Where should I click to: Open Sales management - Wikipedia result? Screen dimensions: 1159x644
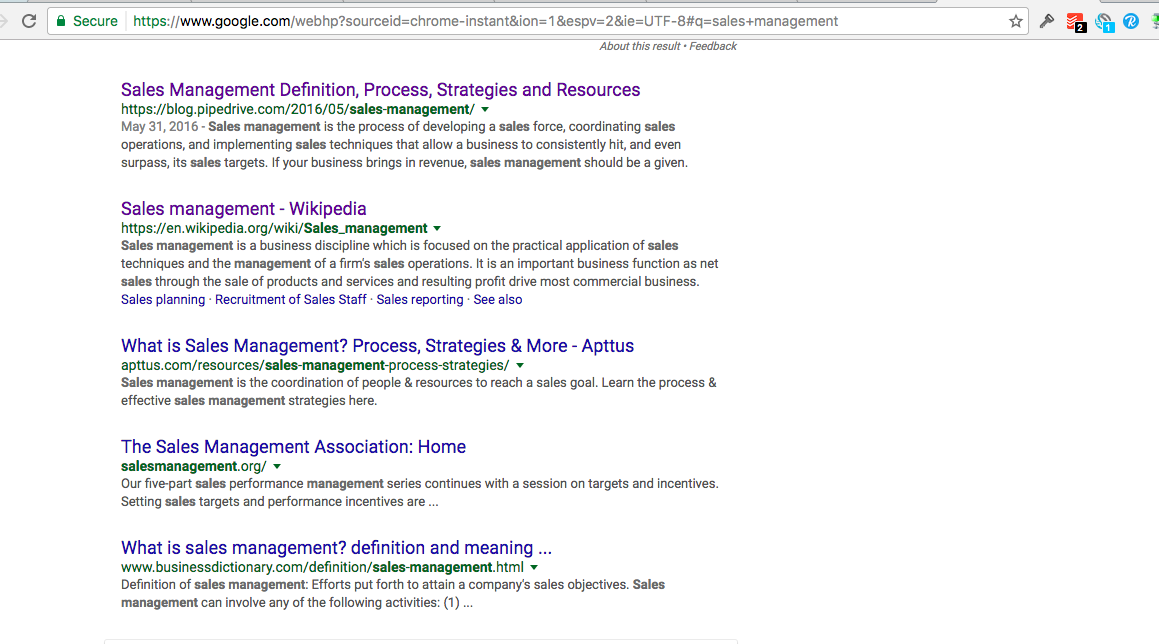[x=244, y=209]
